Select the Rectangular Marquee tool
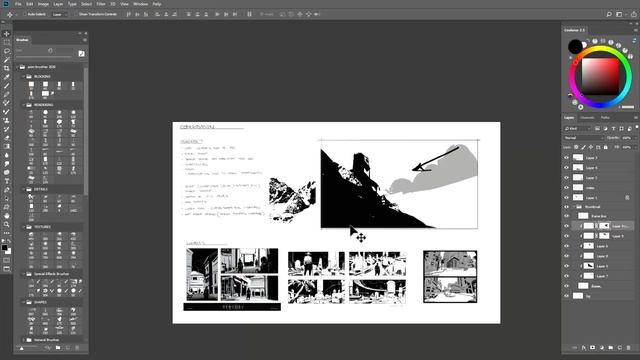The width and height of the screenshot is (640, 360). pyautogui.click(x=7, y=42)
